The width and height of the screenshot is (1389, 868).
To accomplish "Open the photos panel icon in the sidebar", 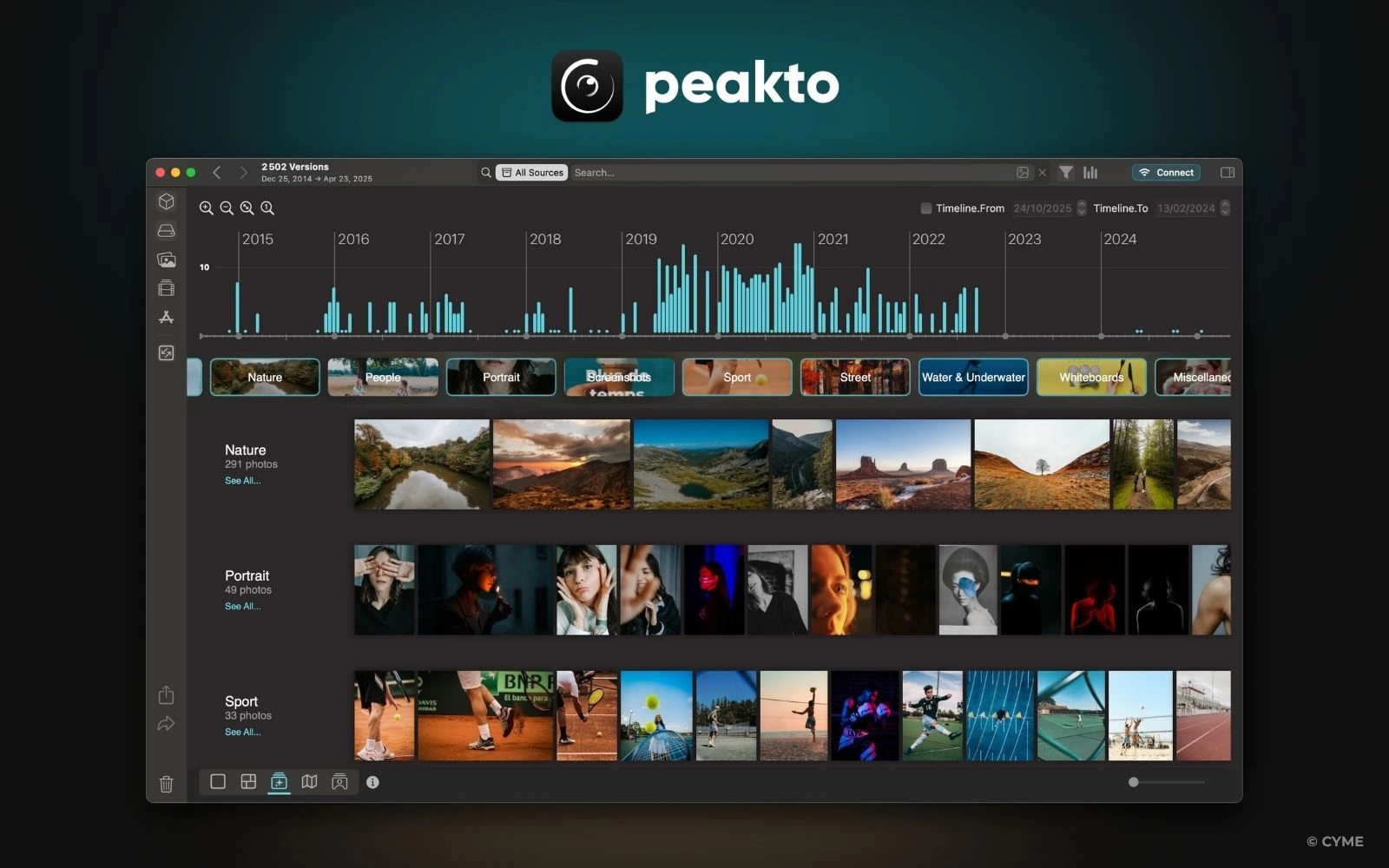I will (x=166, y=259).
